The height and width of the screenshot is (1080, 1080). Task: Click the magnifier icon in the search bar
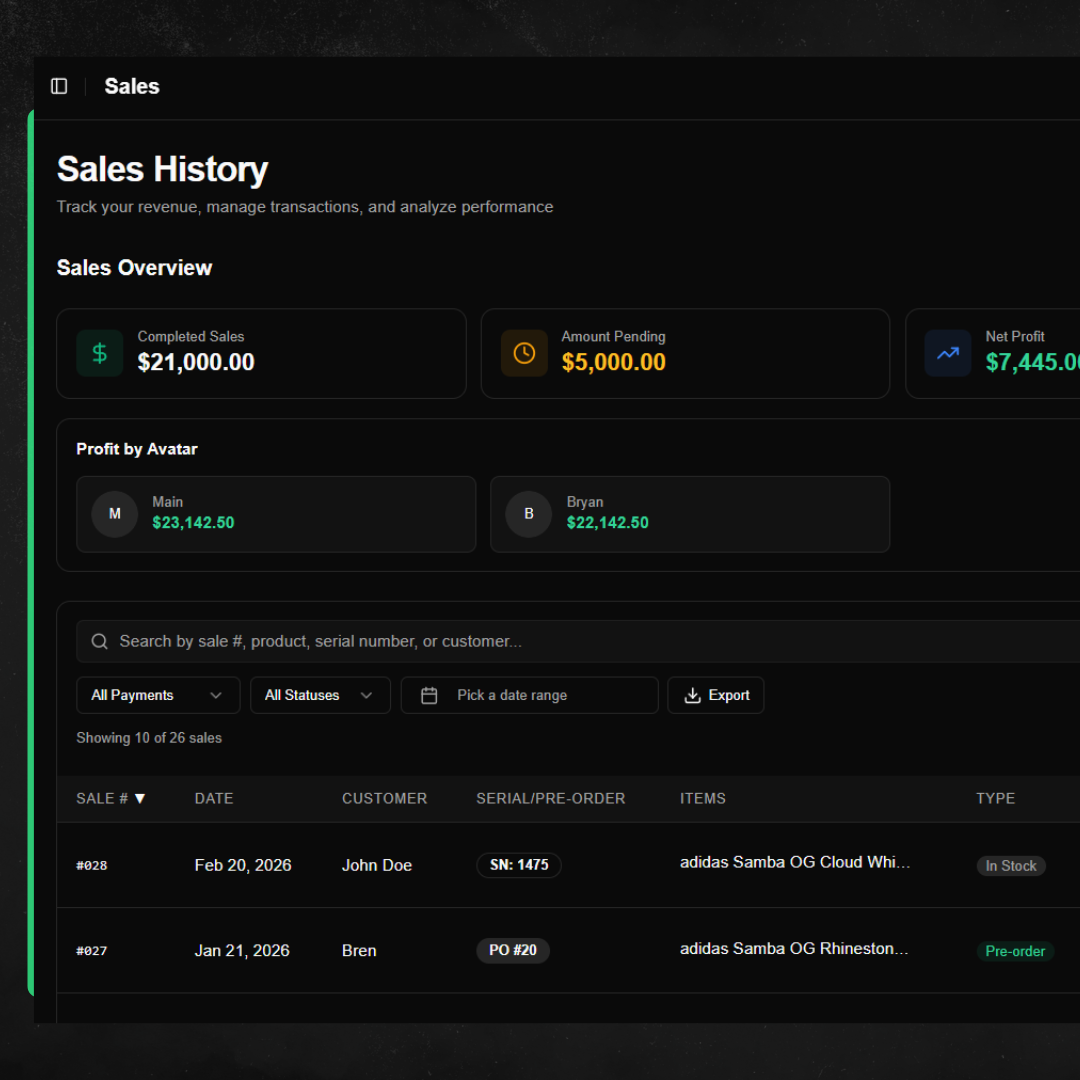click(99, 640)
